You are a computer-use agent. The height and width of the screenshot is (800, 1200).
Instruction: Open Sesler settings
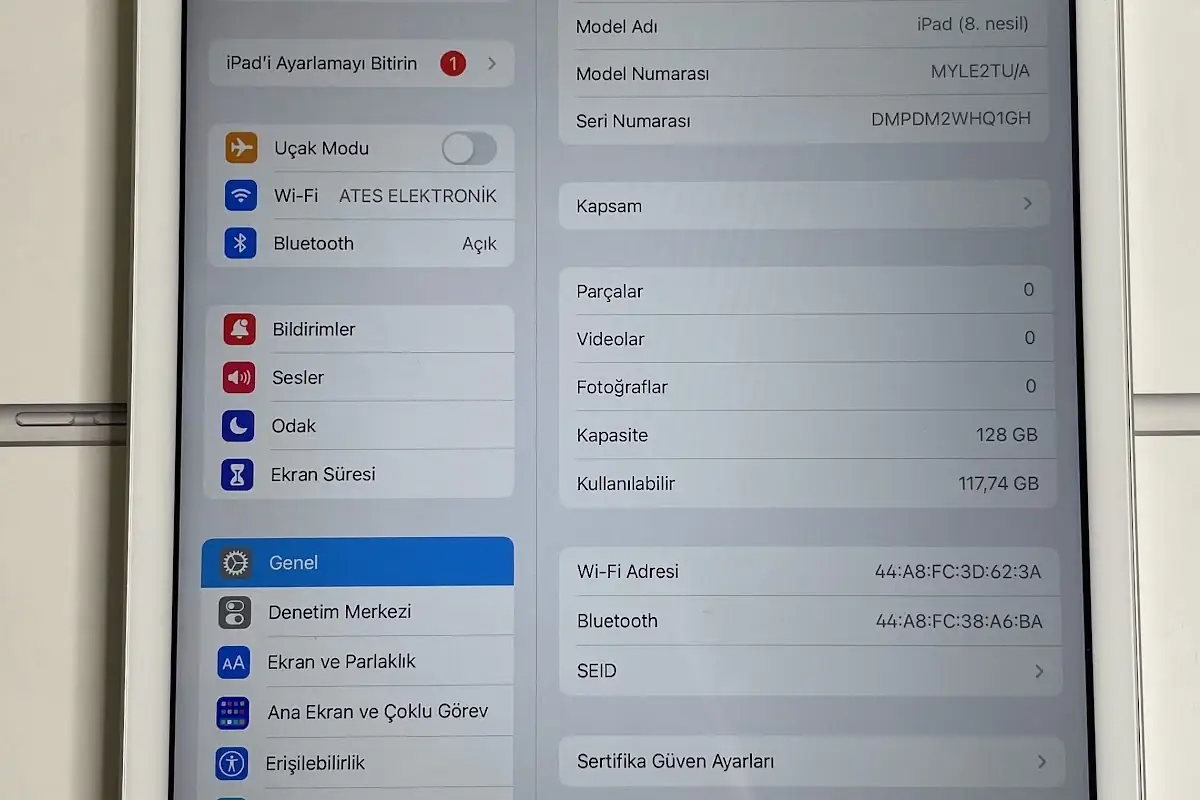tap(360, 377)
